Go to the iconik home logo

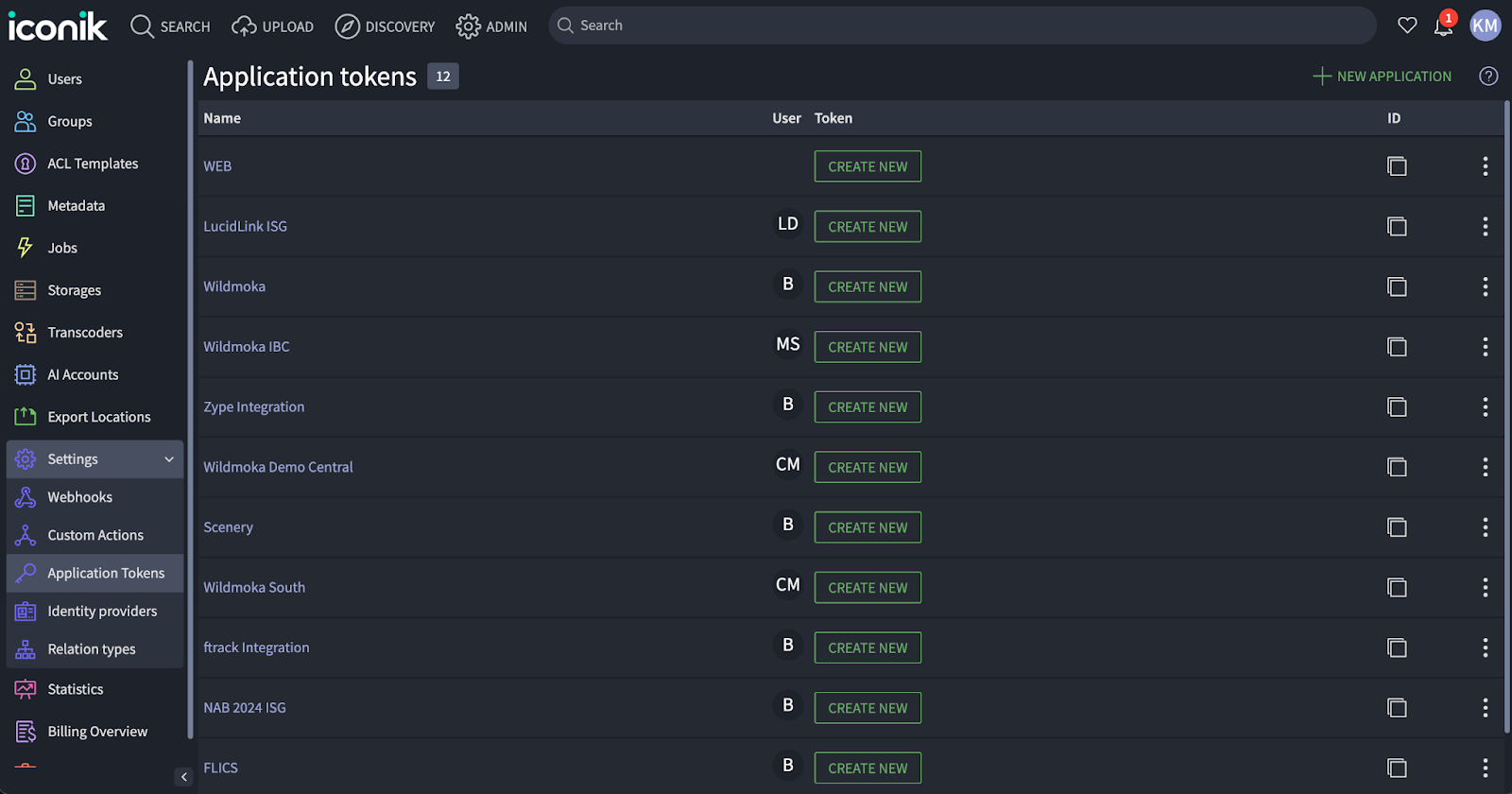tap(58, 26)
